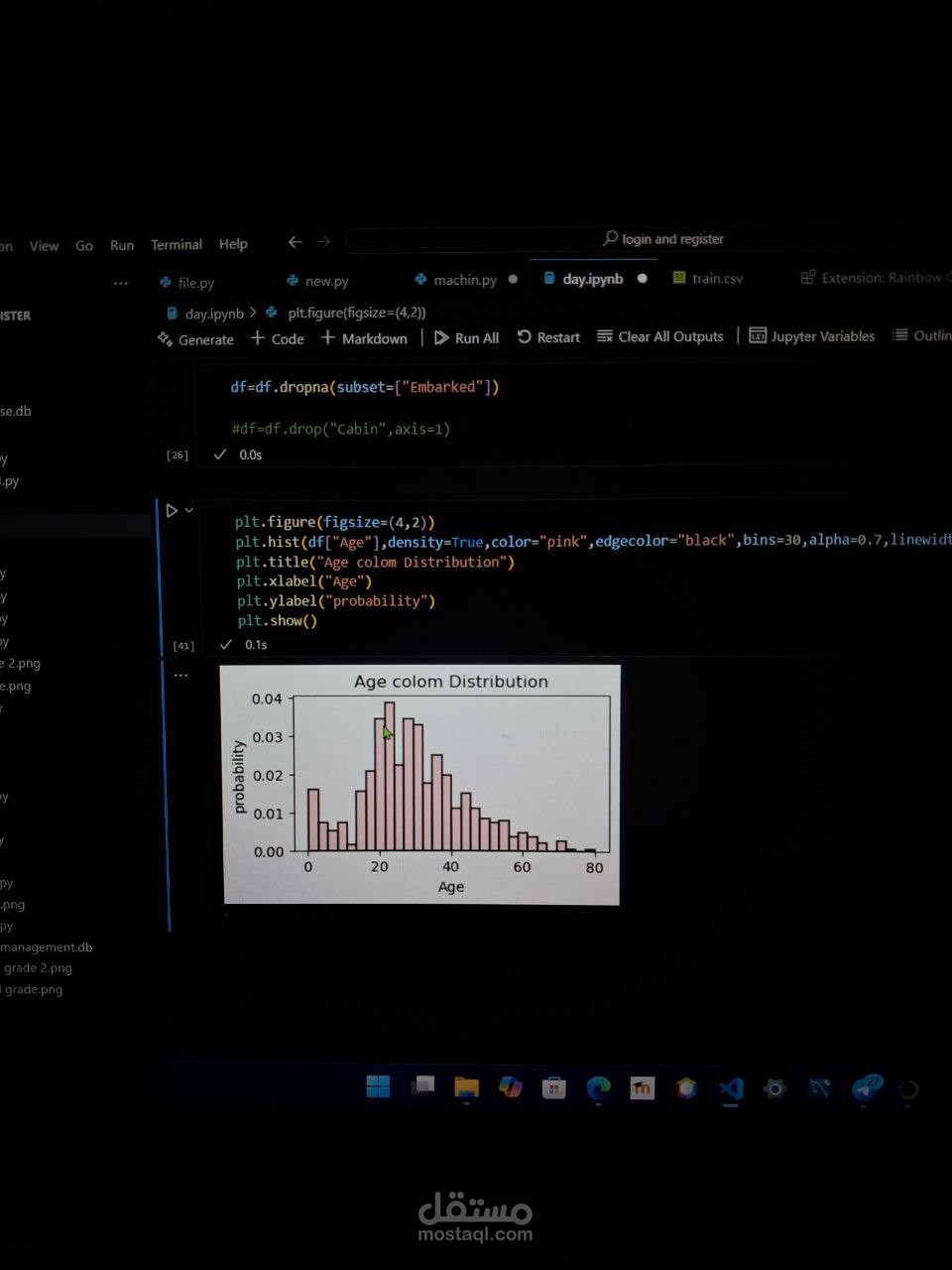Screen dimensions: 952x1270
Task: Open the Run menu in the menu bar
Action: coord(121,244)
